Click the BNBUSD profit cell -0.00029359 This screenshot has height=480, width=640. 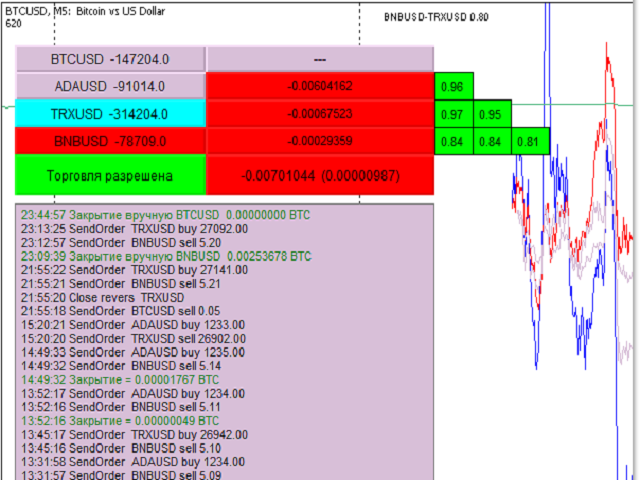pos(320,141)
